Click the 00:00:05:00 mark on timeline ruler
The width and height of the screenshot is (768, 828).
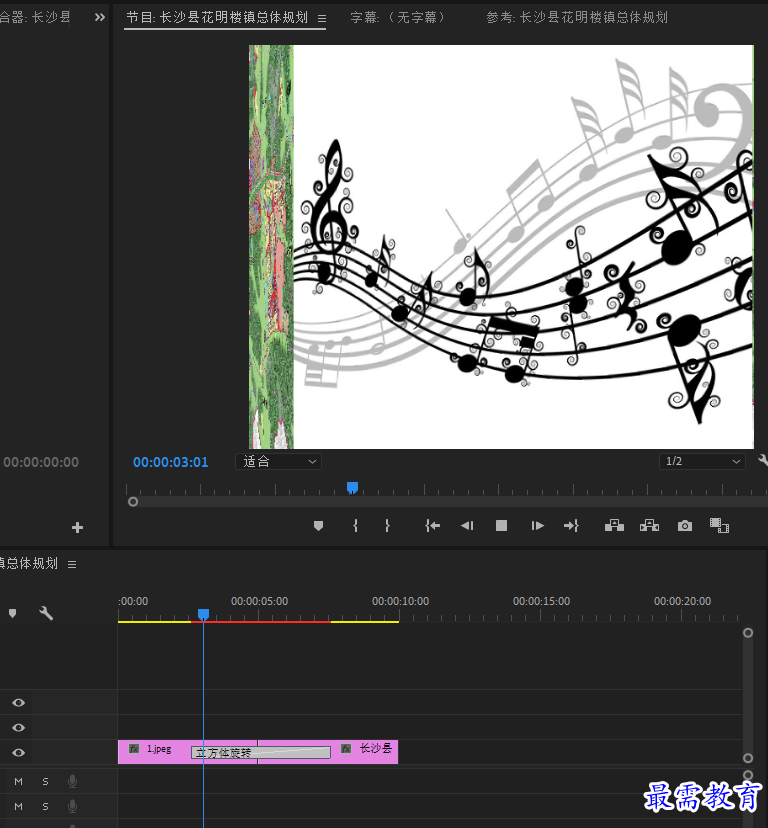click(x=259, y=601)
